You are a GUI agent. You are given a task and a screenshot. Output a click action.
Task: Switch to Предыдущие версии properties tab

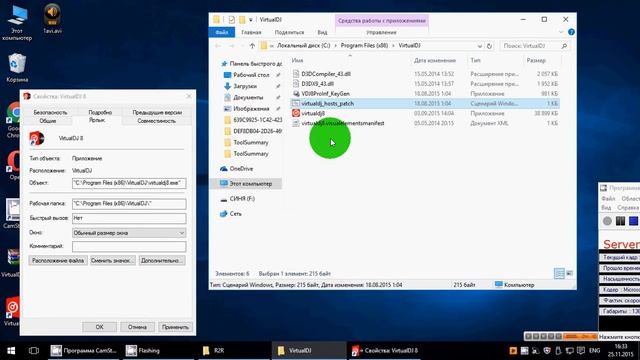coord(157,112)
